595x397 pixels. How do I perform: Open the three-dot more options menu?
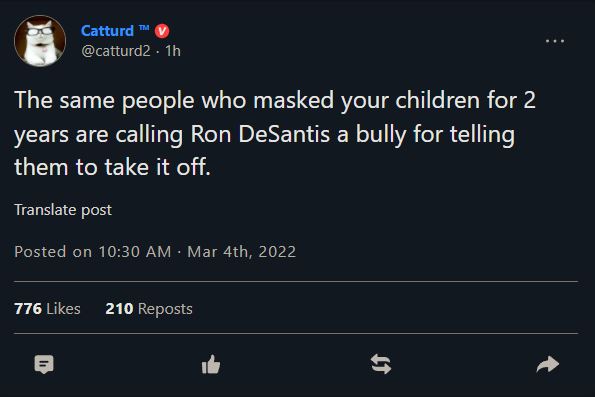pyautogui.click(x=555, y=41)
